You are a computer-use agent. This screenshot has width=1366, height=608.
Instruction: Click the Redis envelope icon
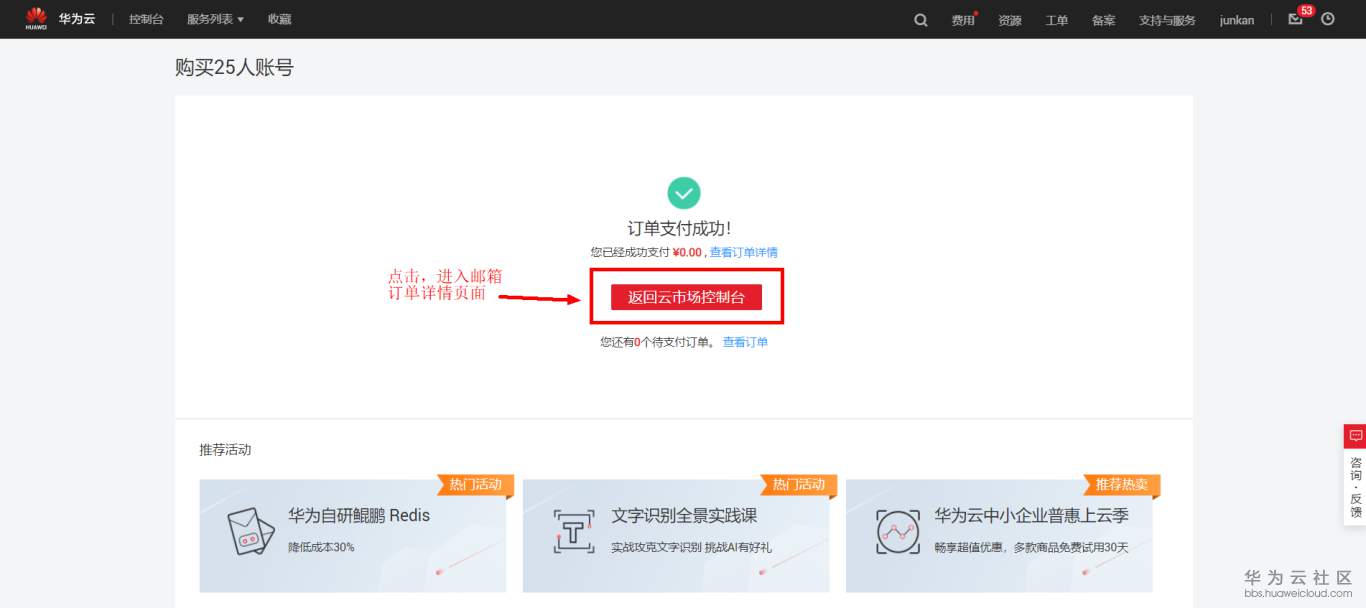tap(251, 532)
